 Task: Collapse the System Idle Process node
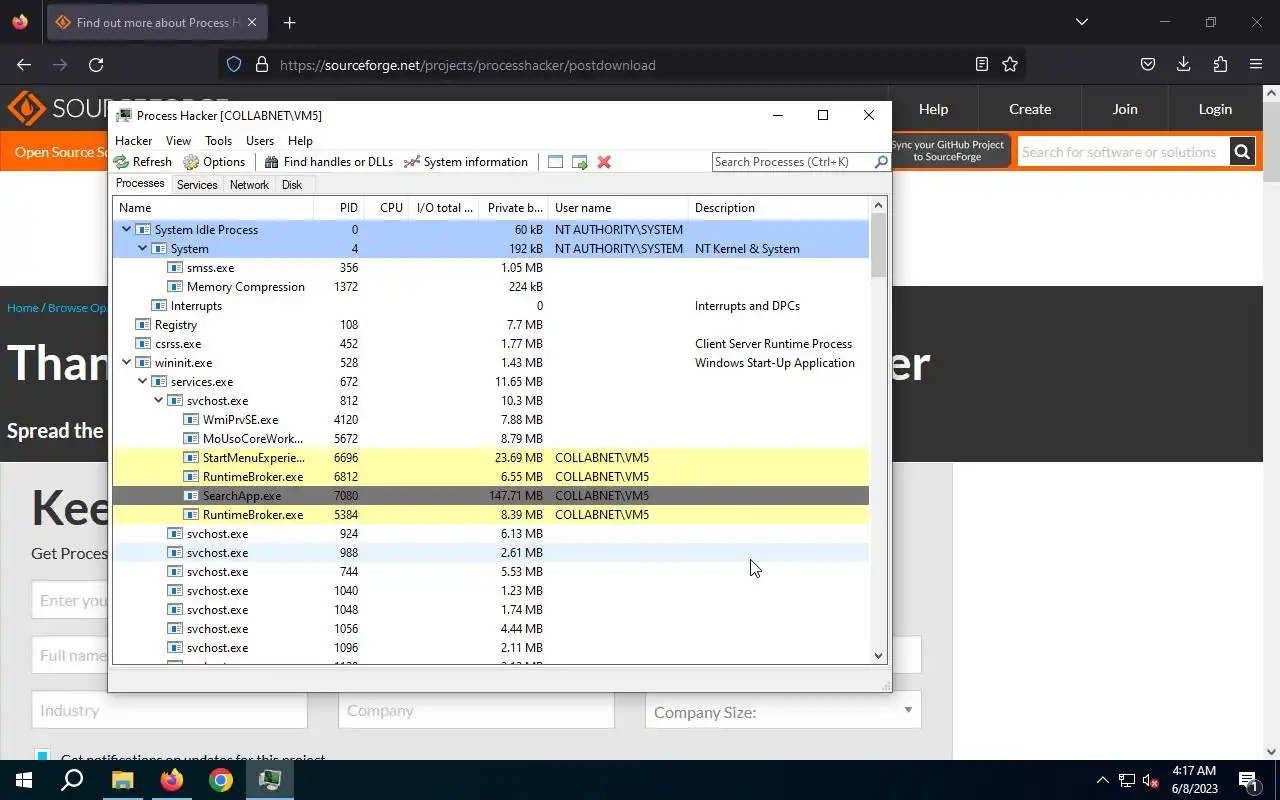126,230
